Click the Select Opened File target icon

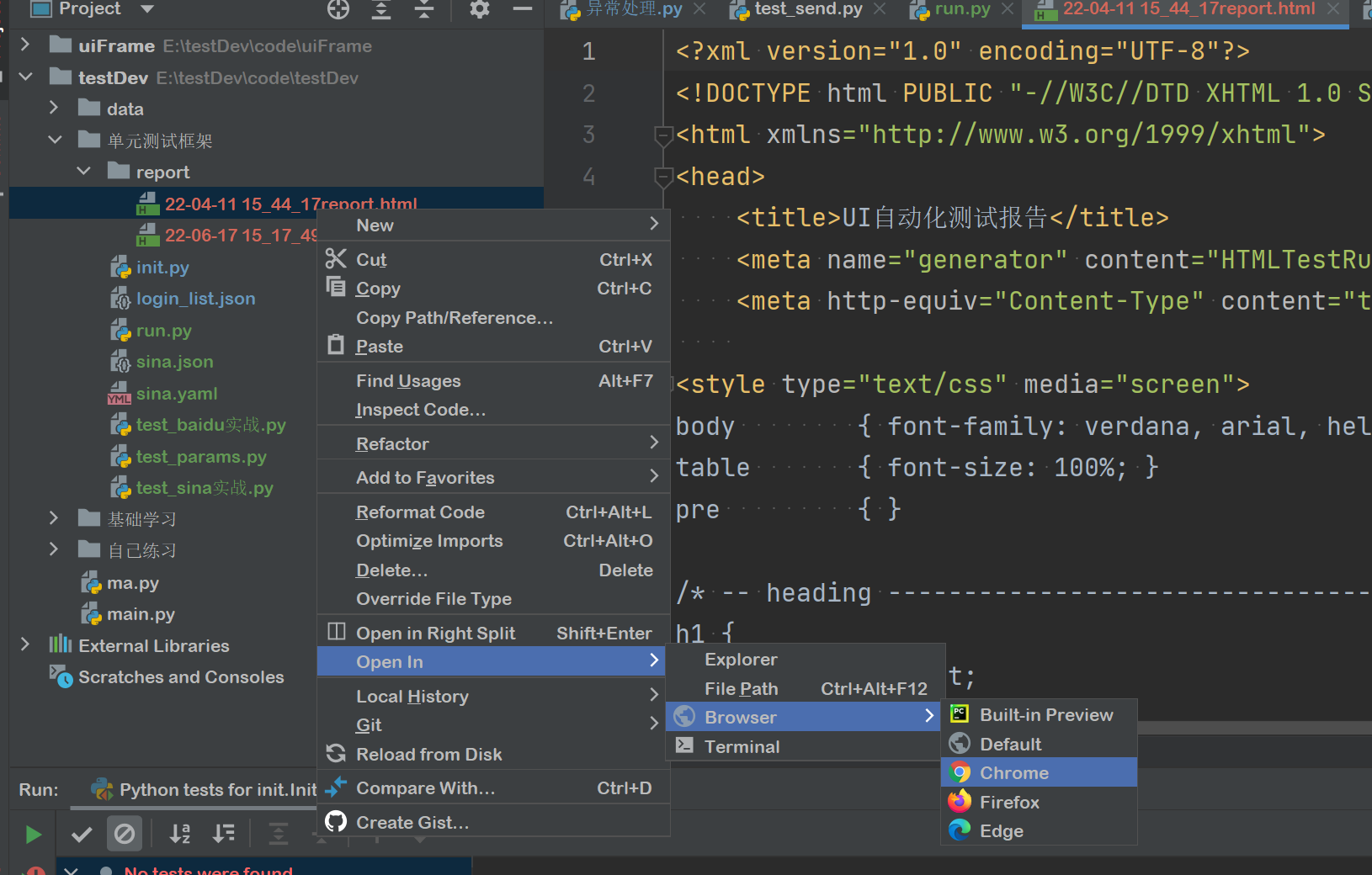click(x=338, y=9)
